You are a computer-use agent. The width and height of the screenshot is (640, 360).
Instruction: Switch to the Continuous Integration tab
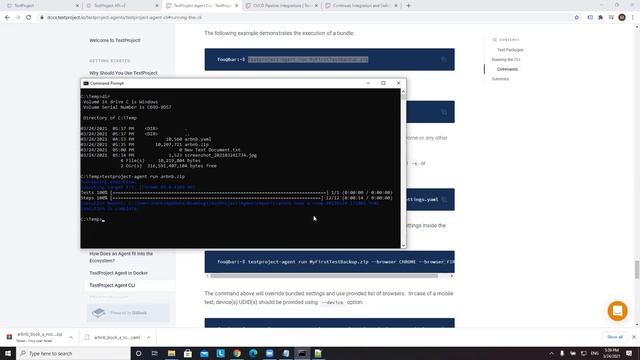pos(361,6)
